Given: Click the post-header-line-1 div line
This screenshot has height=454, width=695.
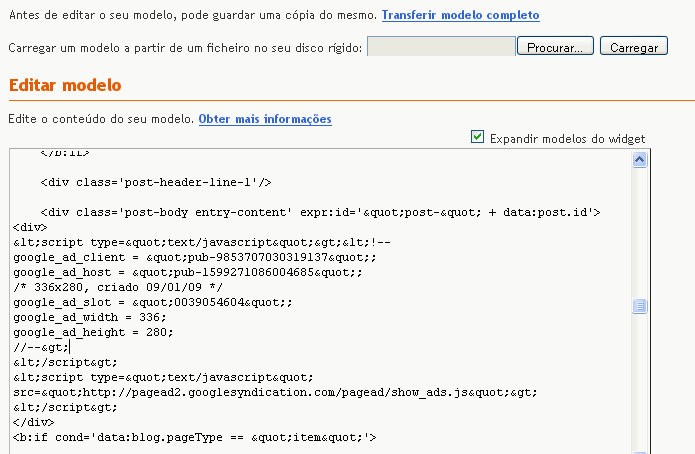Looking at the screenshot, I should pyautogui.click(x=156, y=182).
